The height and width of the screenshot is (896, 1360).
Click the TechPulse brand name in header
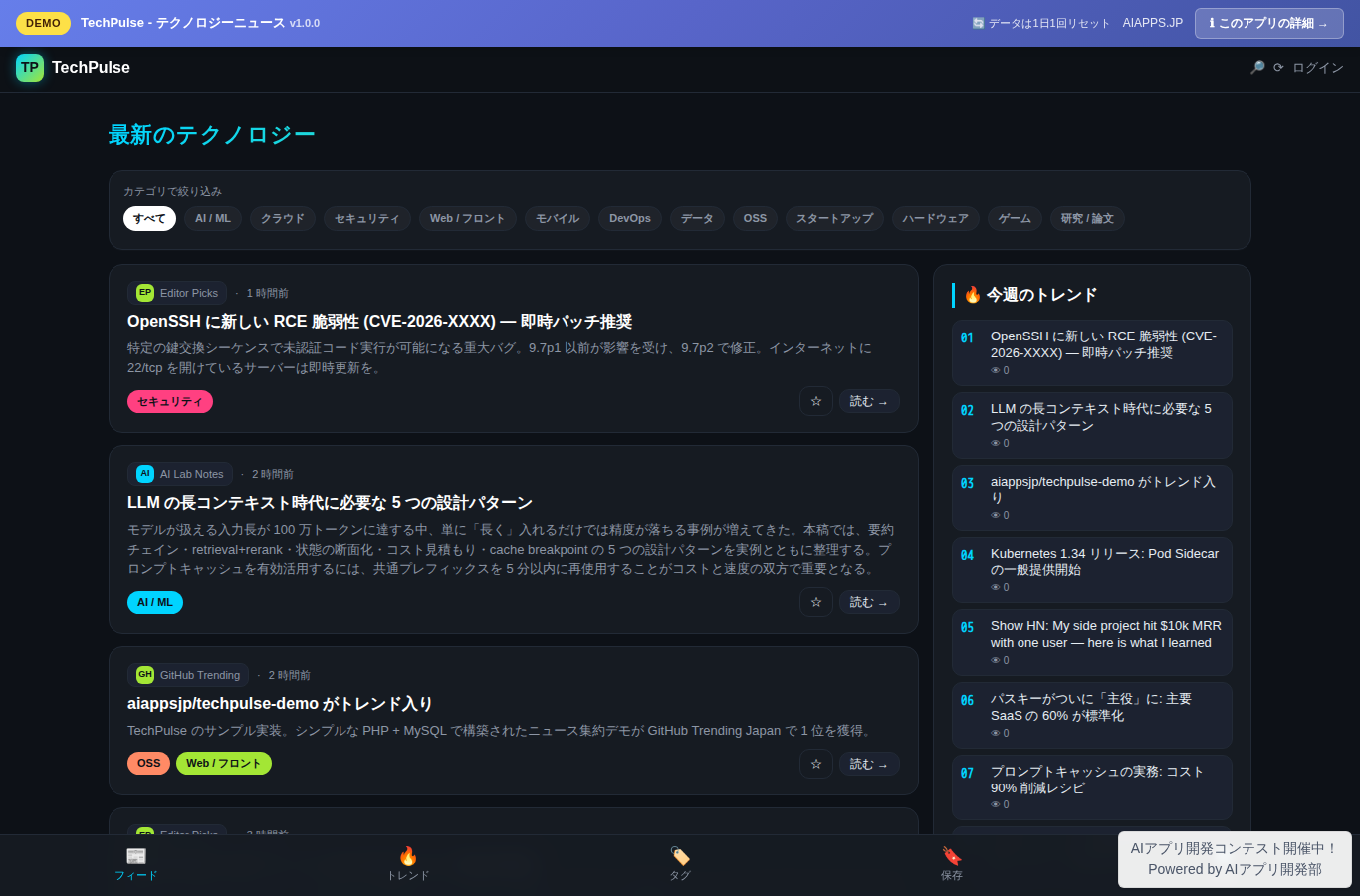point(91,68)
